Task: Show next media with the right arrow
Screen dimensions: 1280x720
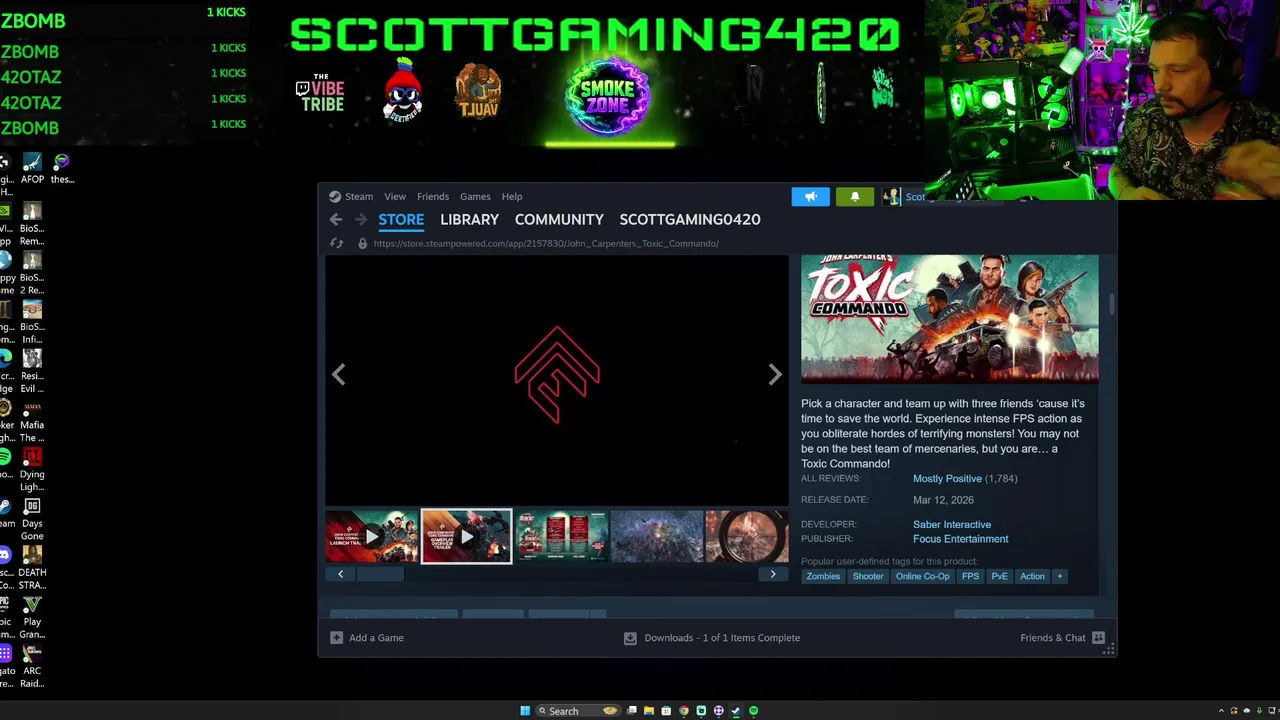Action: [774, 374]
